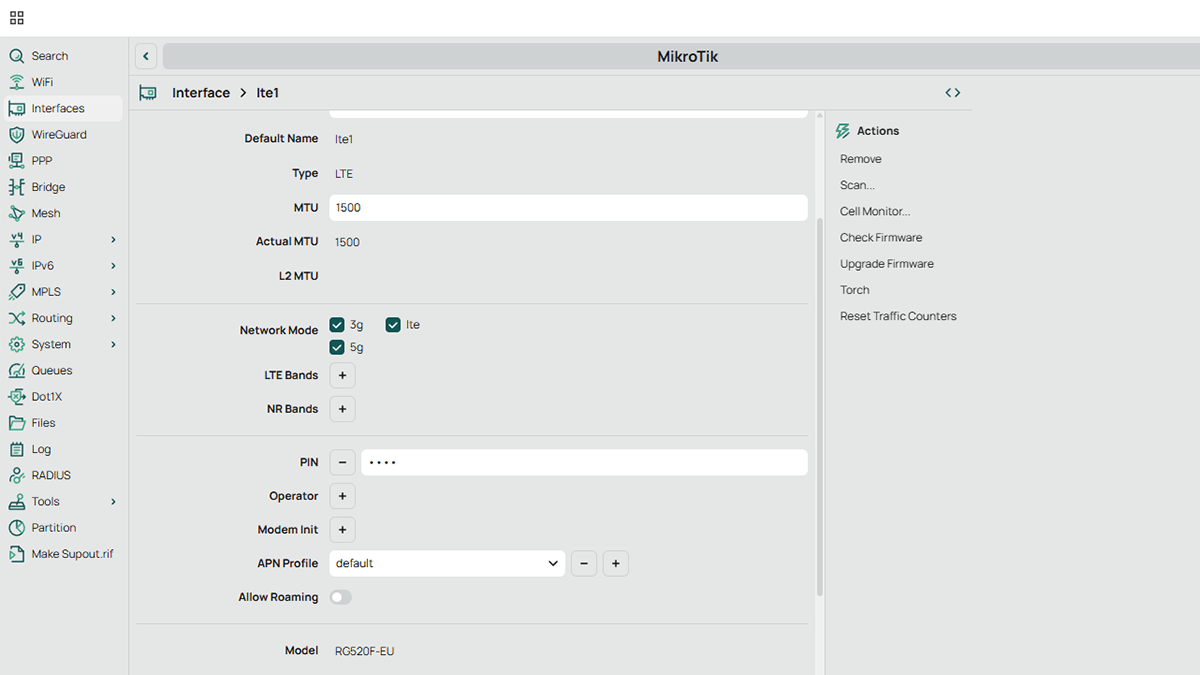Click the Upgrade Firmware action
This screenshot has width=1200, height=675.
pyautogui.click(x=886, y=264)
